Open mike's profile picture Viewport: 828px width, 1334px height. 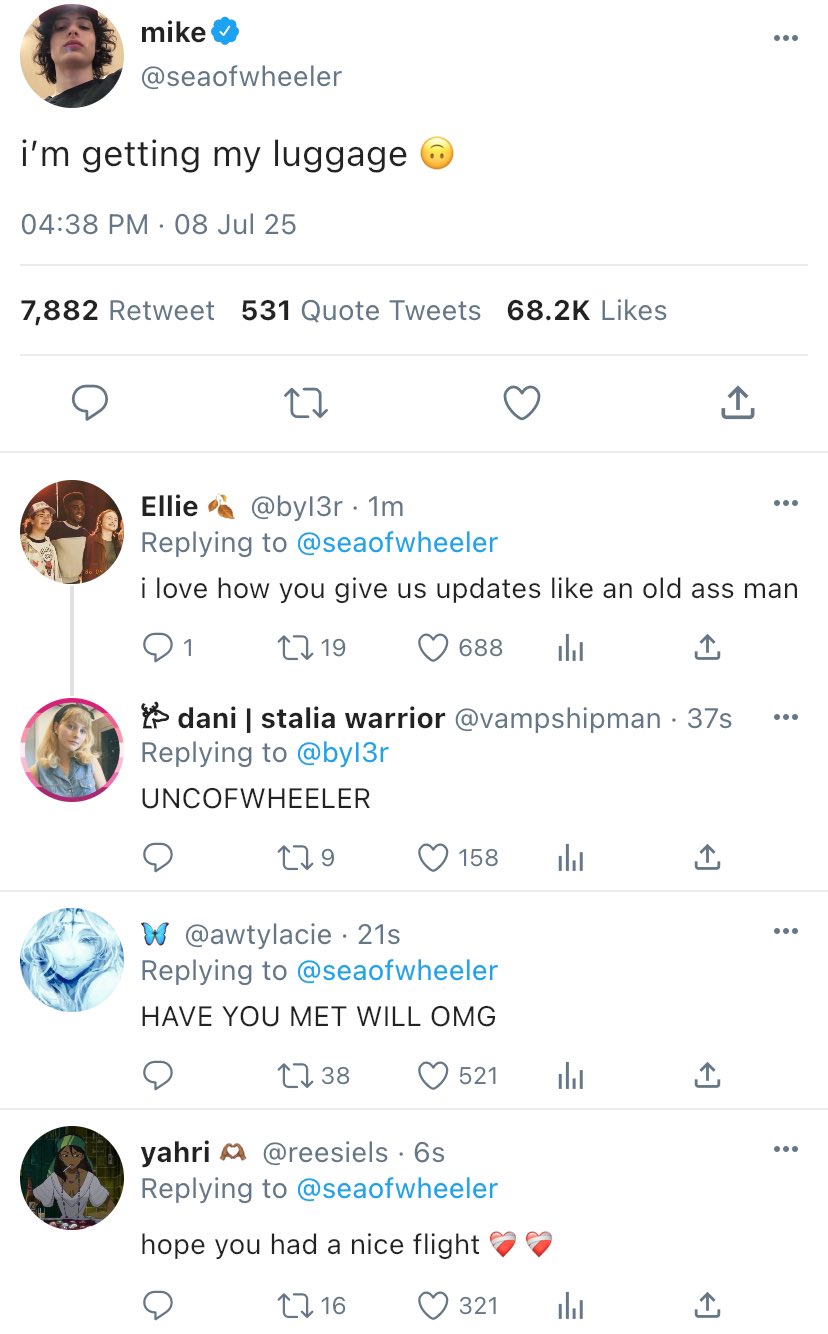[x=72, y=55]
